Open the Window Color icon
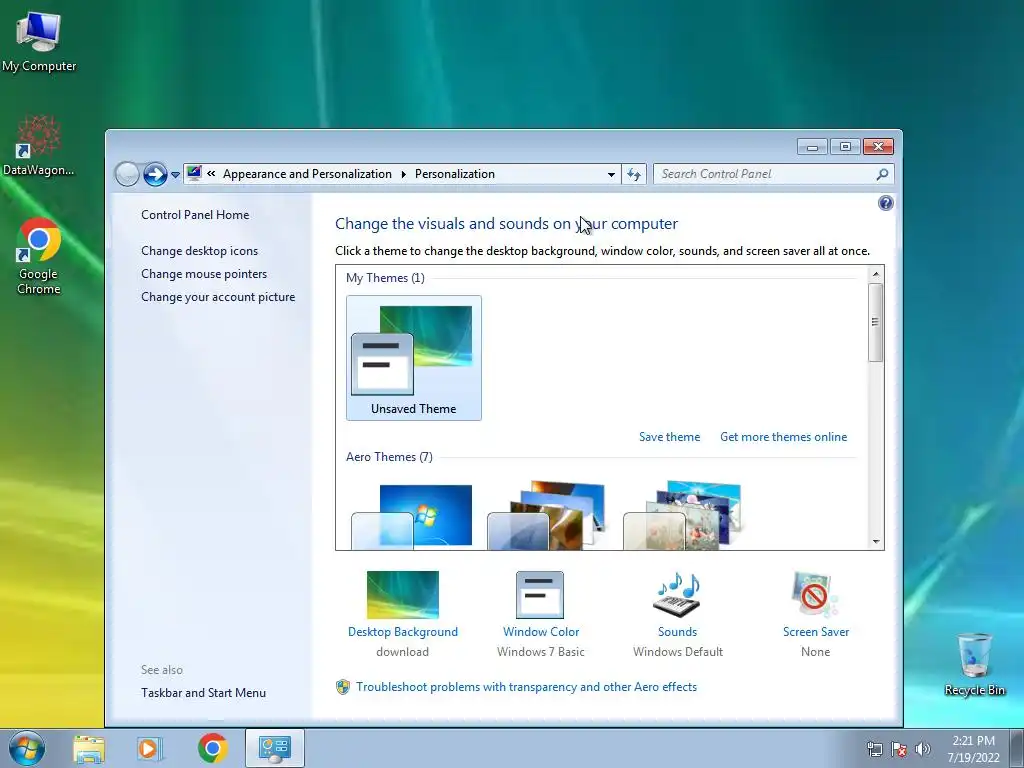Image resolution: width=1024 pixels, height=768 pixels. pyautogui.click(x=540, y=595)
